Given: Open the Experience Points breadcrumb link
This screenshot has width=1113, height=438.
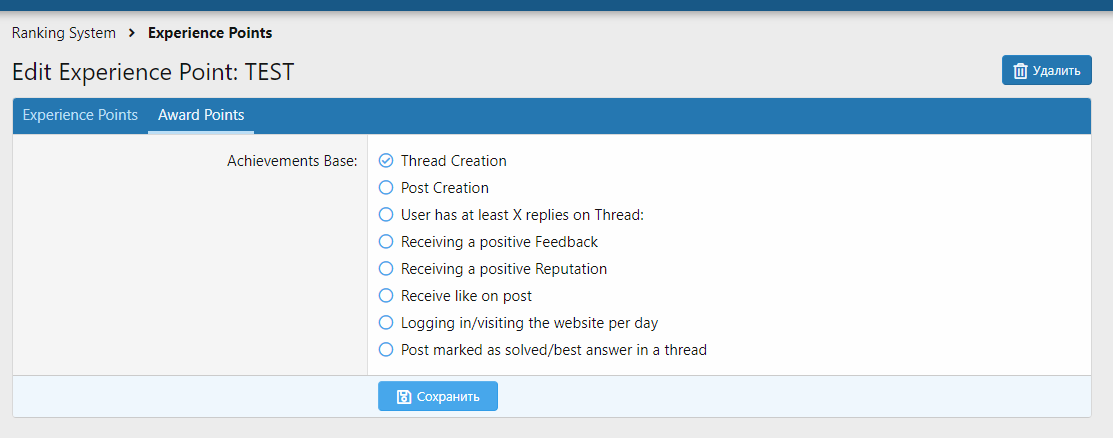Looking at the screenshot, I should (x=210, y=33).
